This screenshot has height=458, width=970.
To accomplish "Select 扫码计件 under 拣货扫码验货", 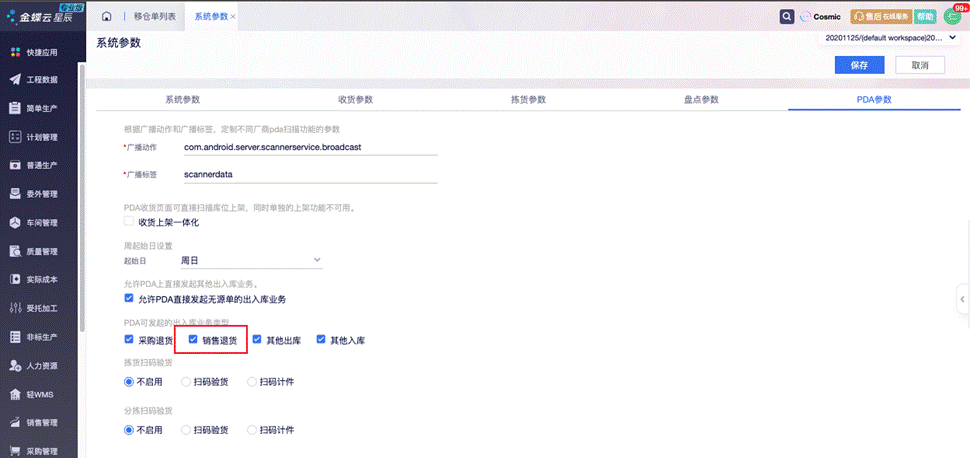I will pyautogui.click(x=252, y=382).
